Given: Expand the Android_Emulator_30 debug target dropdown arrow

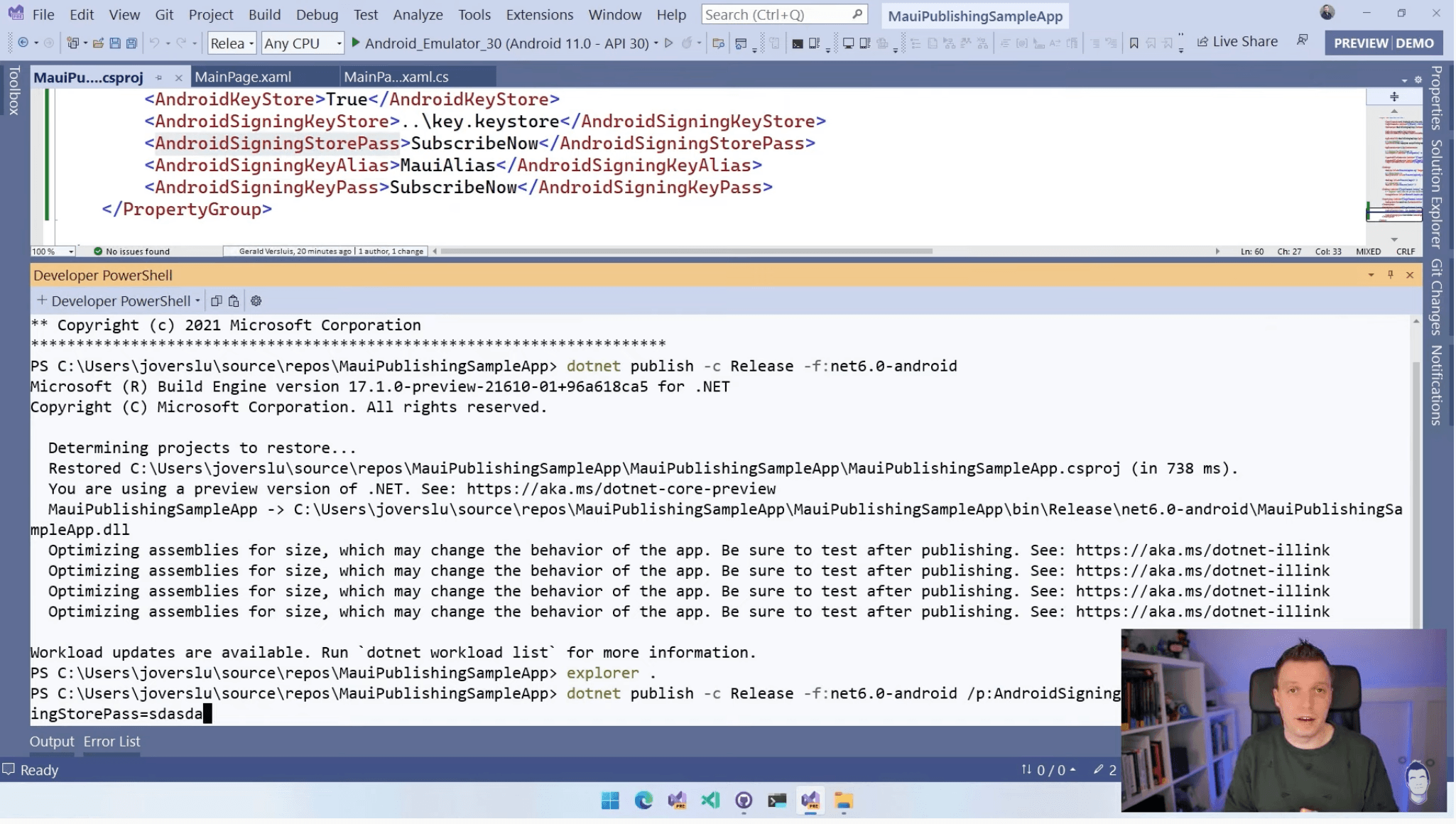Looking at the screenshot, I should tap(656, 43).
